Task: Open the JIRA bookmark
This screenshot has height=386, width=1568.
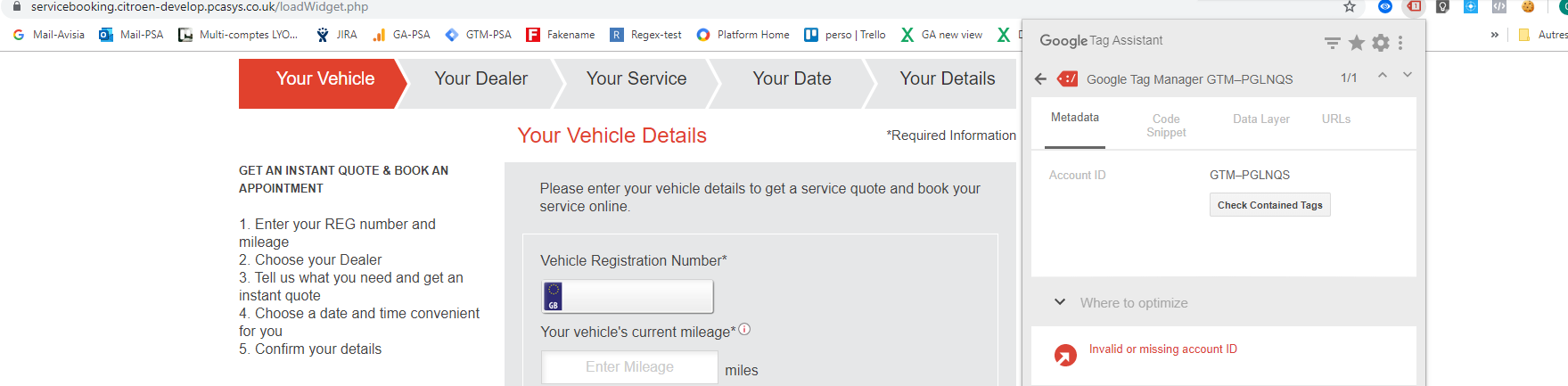Action: (336, 35)
